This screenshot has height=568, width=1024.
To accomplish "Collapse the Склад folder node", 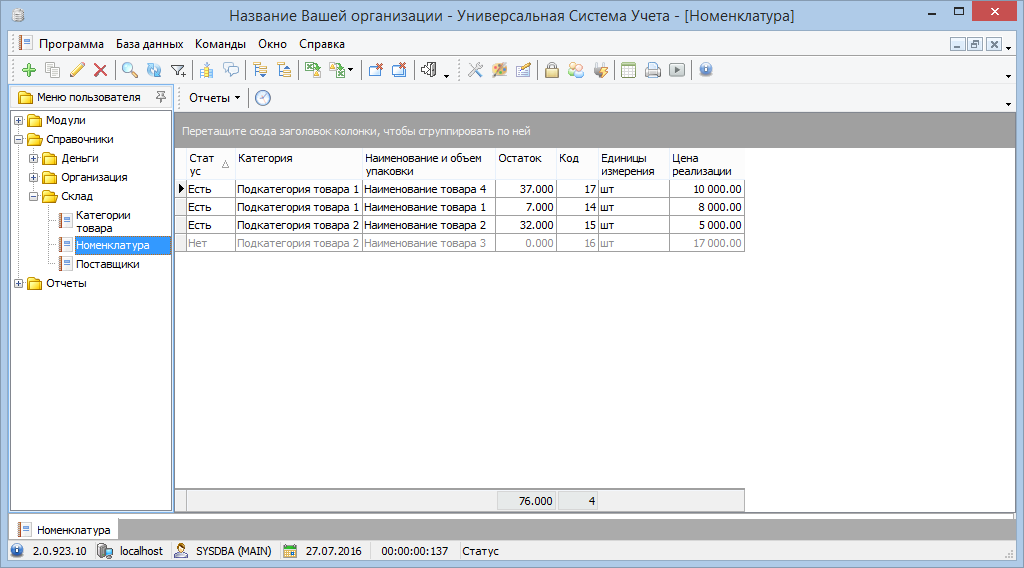I will coord(33,197).
